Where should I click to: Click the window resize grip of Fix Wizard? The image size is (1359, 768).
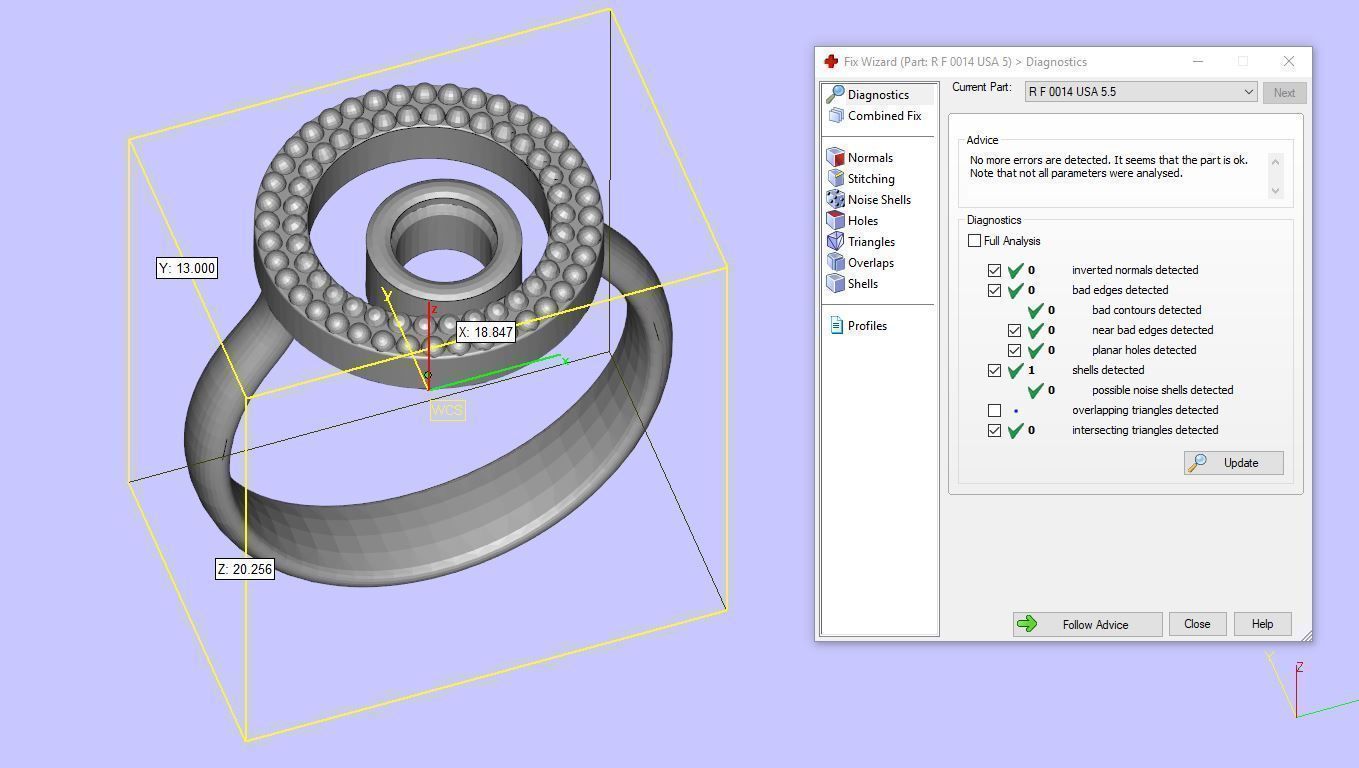(1305, 634)
